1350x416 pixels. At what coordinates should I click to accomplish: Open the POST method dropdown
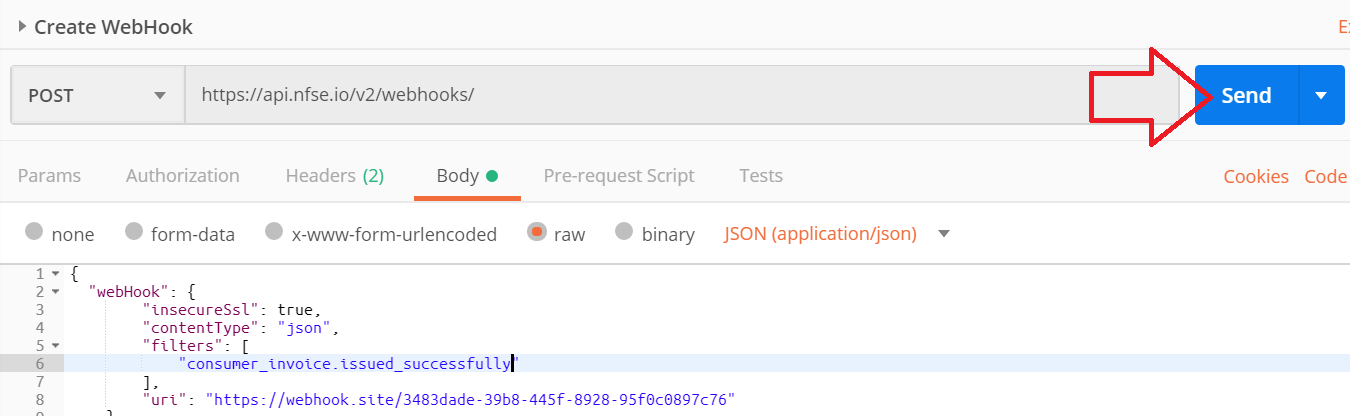(97, 96)
